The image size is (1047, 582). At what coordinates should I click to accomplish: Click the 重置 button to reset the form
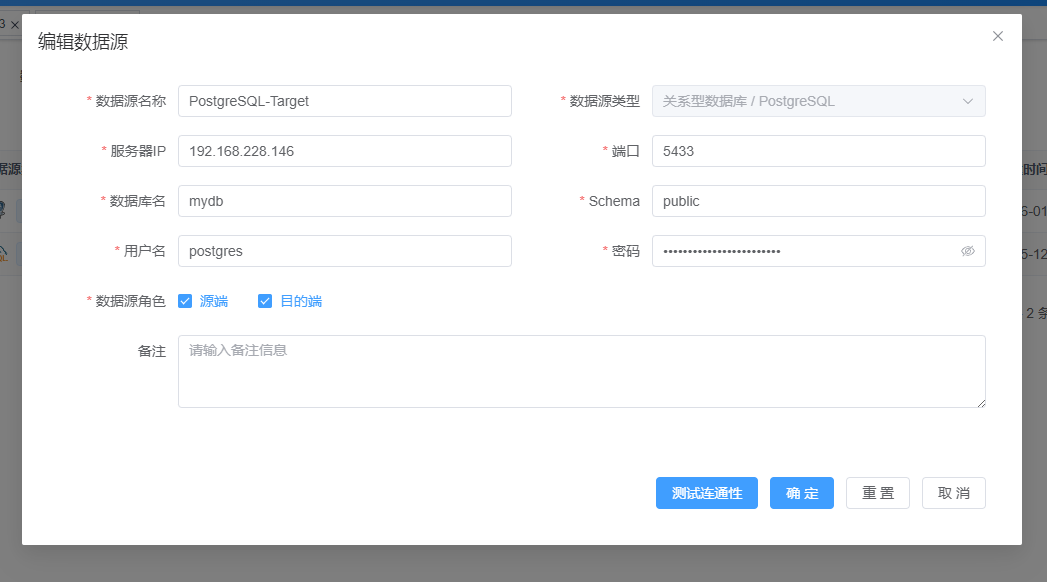877,493
